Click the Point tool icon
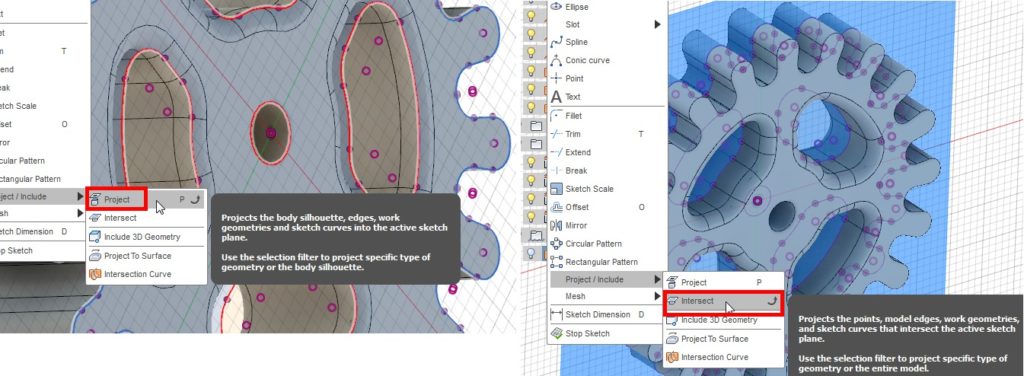This screenshot has height=376, width=1024. (x=556, y=78)
